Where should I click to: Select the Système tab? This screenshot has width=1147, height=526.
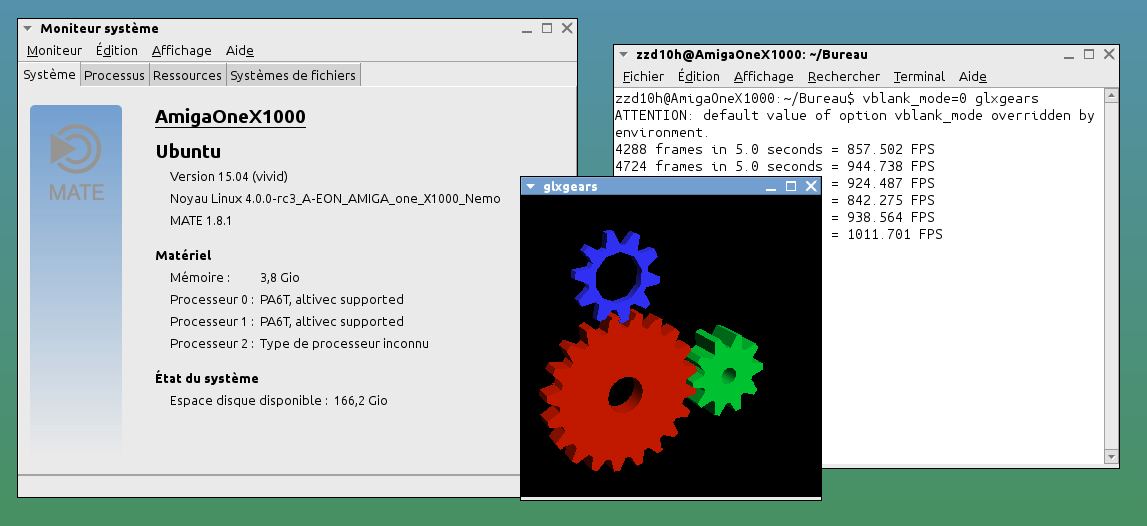pyautogui.click(x=49, y=75)
